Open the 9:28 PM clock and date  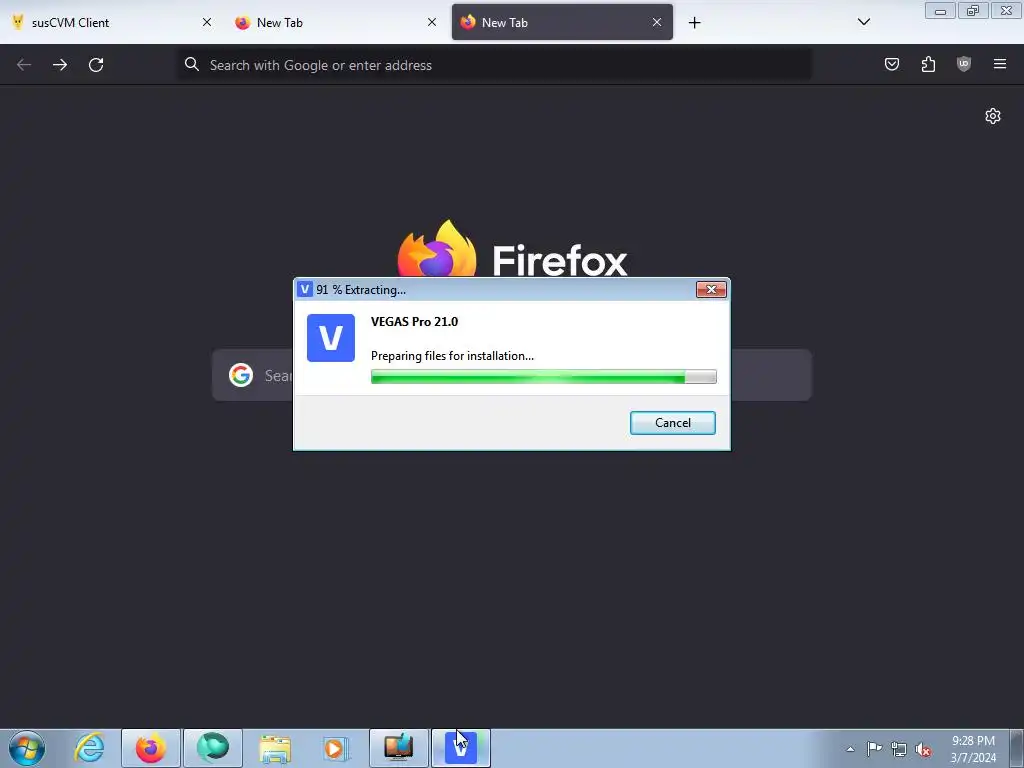973,749
